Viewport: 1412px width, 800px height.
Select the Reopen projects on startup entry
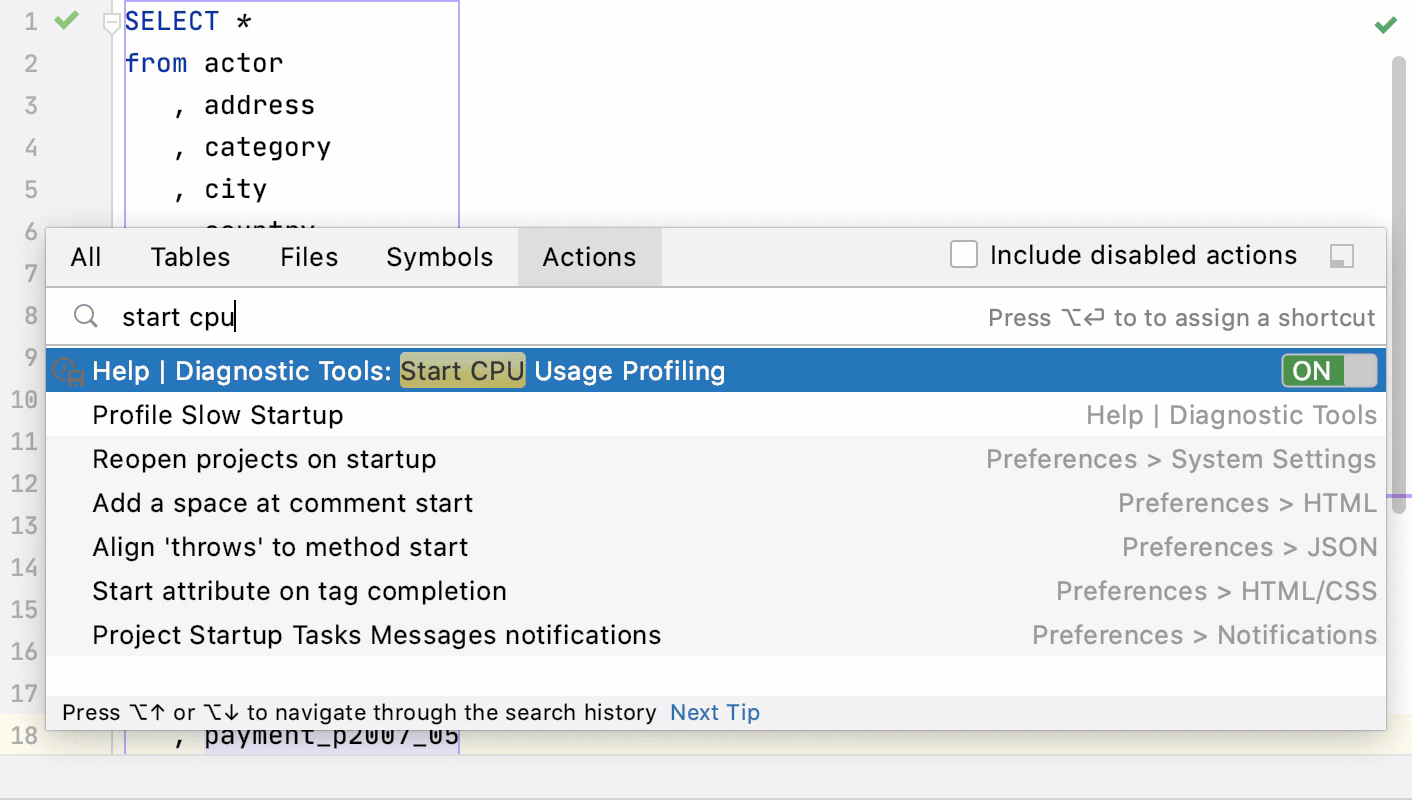click(263, 459)
